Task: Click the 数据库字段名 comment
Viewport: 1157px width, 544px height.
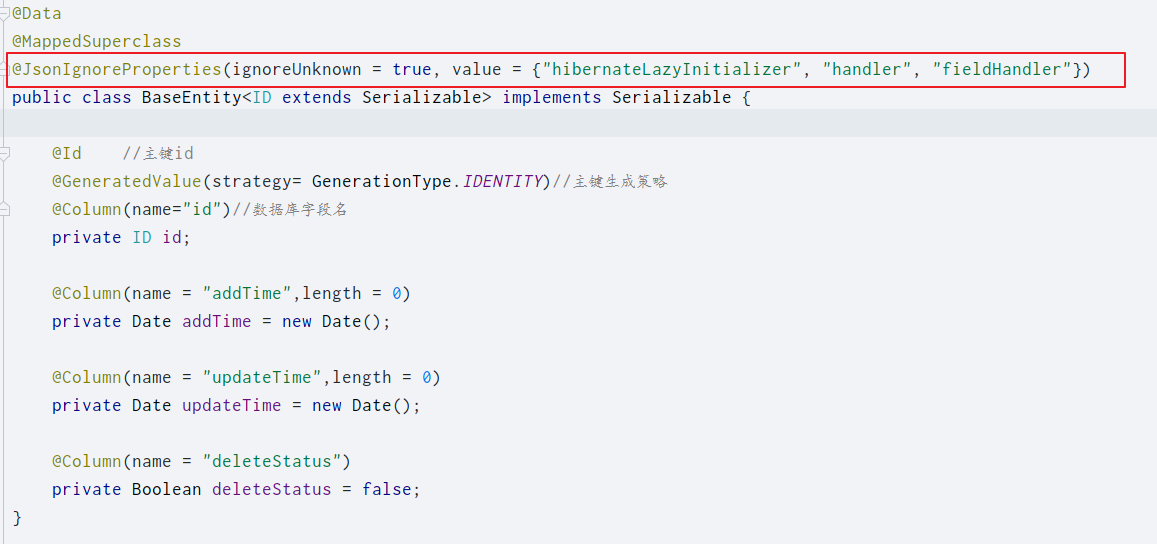Action: [290, 210]
